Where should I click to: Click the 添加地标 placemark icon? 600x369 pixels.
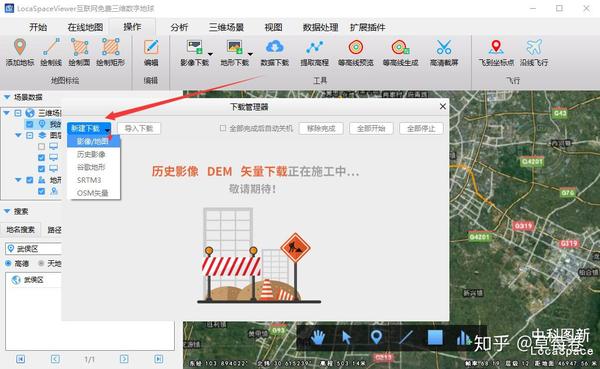click(20, 47)
